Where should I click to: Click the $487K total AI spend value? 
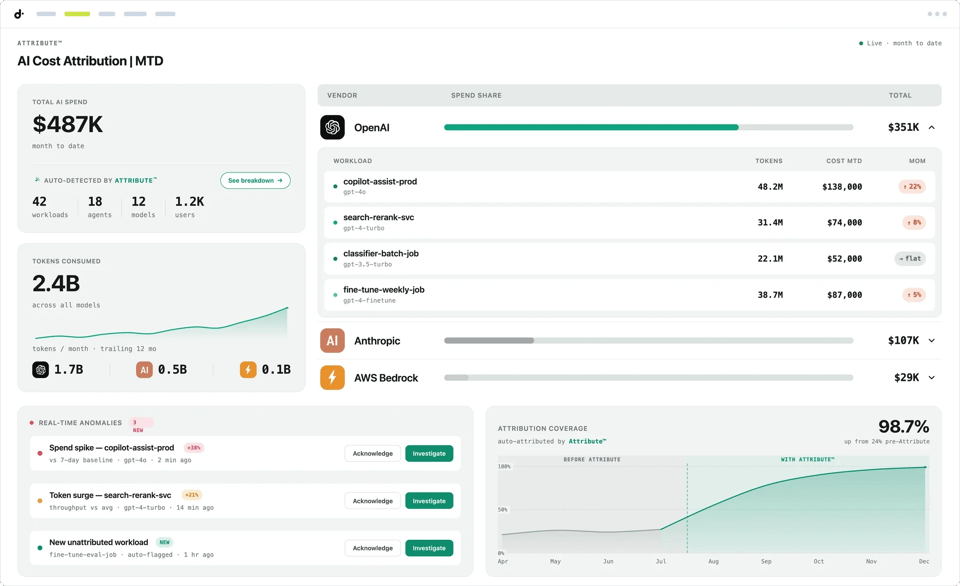click(x=67, y=124)
